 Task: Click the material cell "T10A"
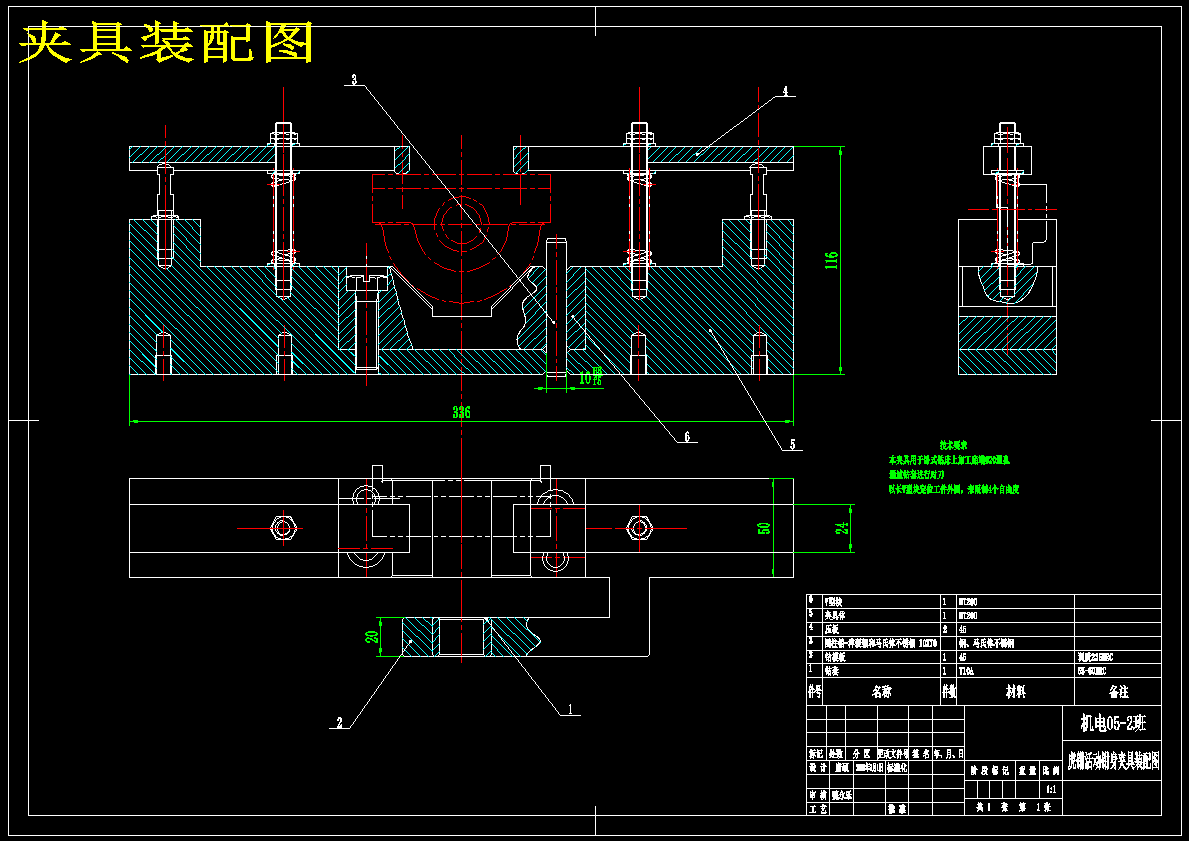click(x=967, y=671)
